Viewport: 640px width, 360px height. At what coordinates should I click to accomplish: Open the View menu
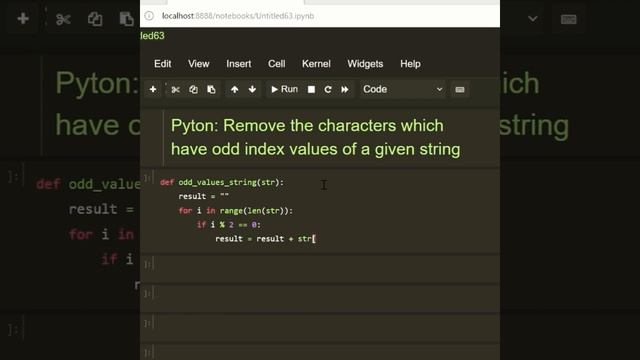click(x=199, y=64)
